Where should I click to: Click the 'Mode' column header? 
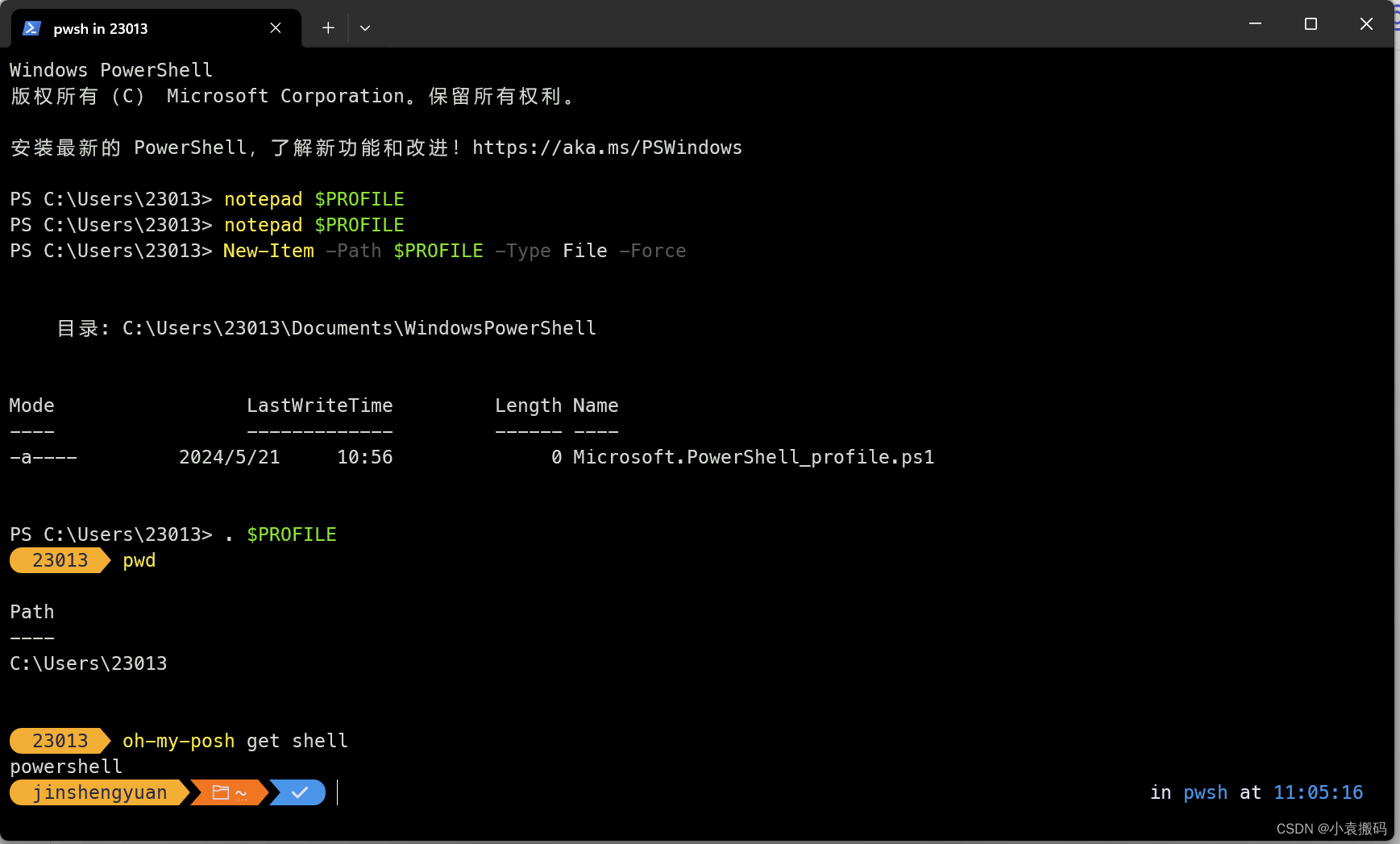click(x=32, y=405)
